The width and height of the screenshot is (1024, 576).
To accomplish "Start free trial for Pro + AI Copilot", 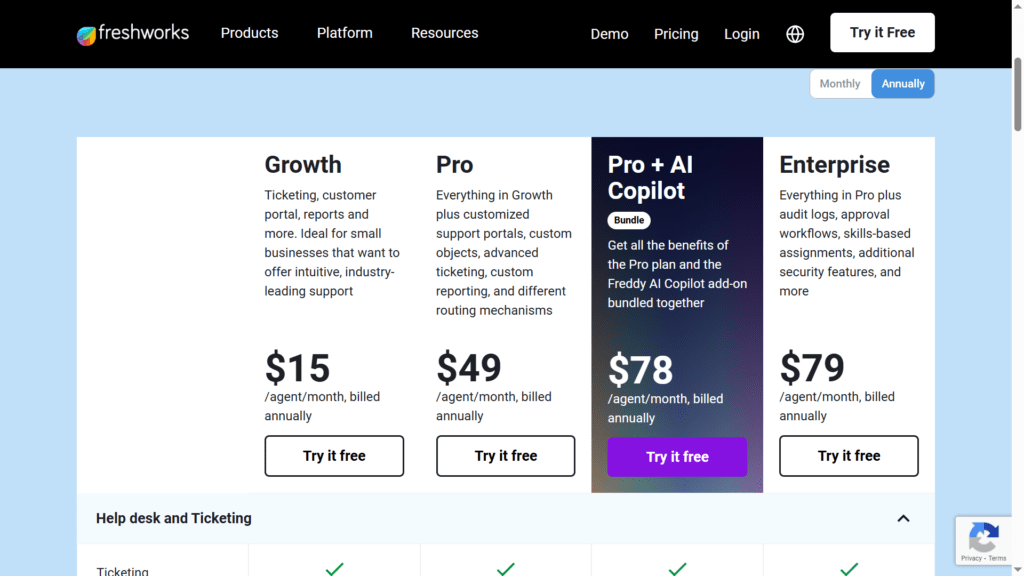I will (677, 457).
